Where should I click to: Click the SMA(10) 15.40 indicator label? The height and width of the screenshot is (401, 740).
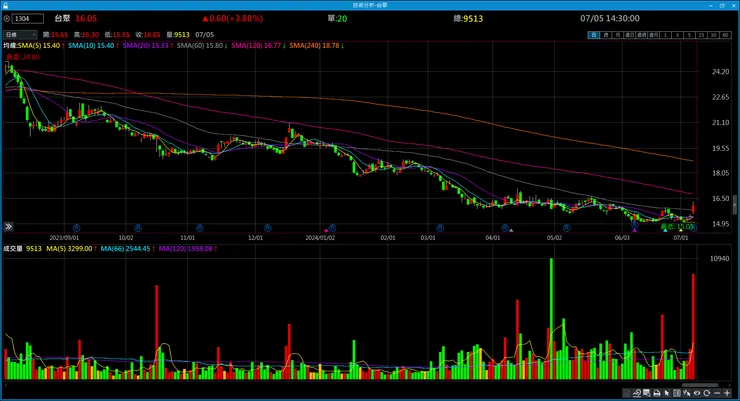[91, 45]
